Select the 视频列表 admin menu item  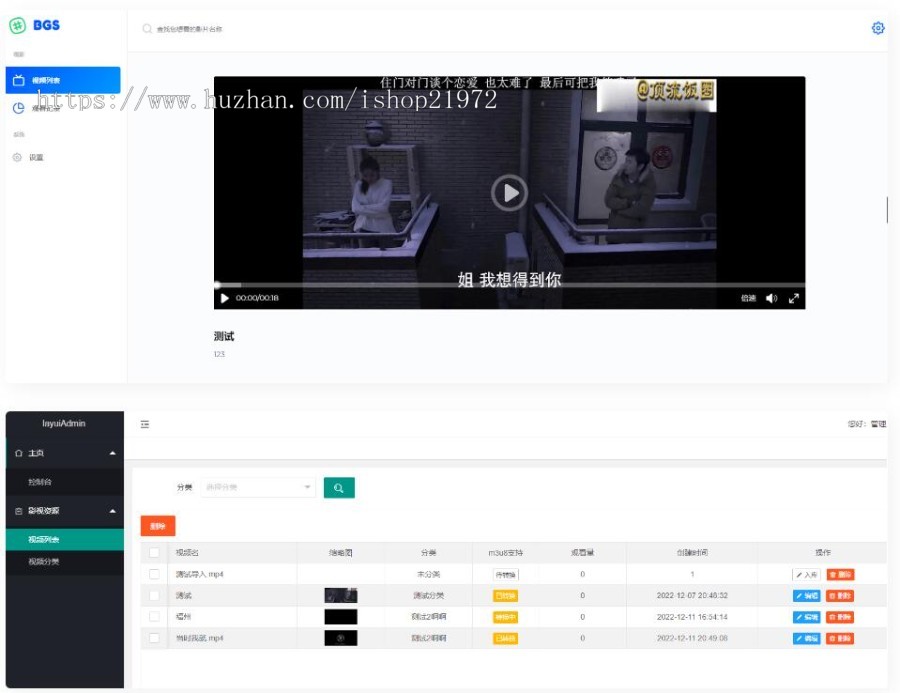(x=65, y=539)
